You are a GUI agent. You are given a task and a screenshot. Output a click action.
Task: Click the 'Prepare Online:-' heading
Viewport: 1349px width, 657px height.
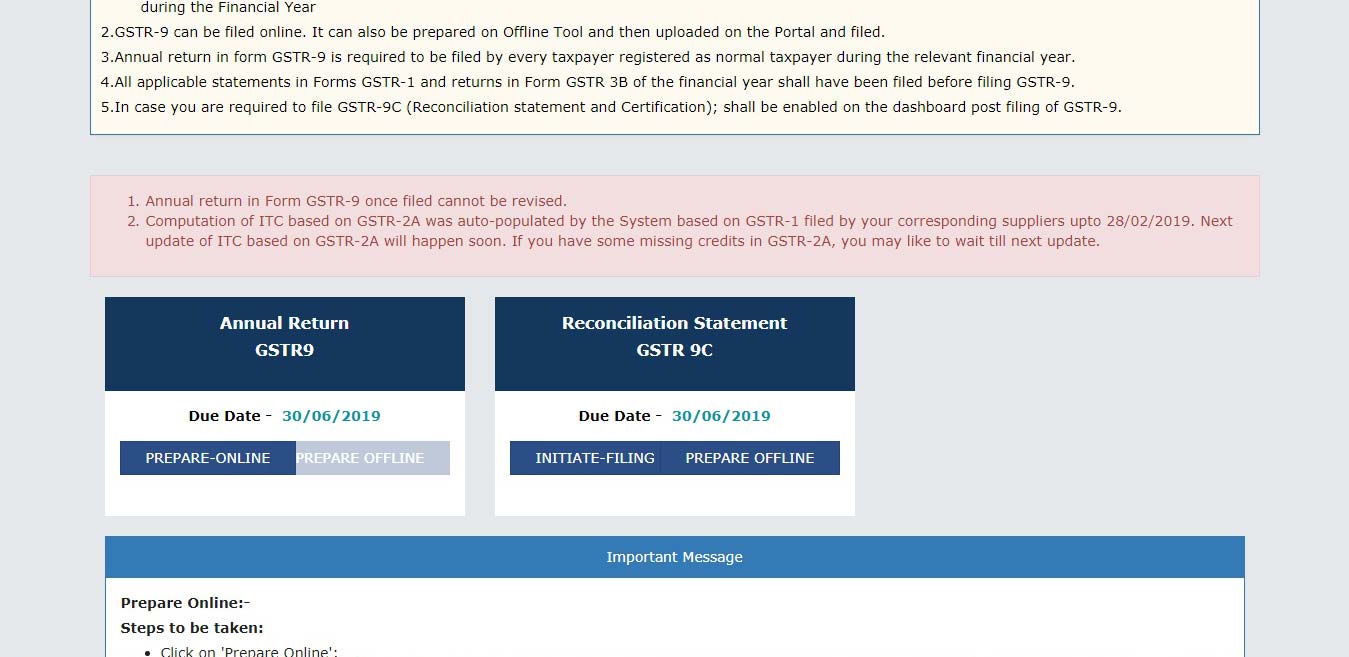click(185, 603)
